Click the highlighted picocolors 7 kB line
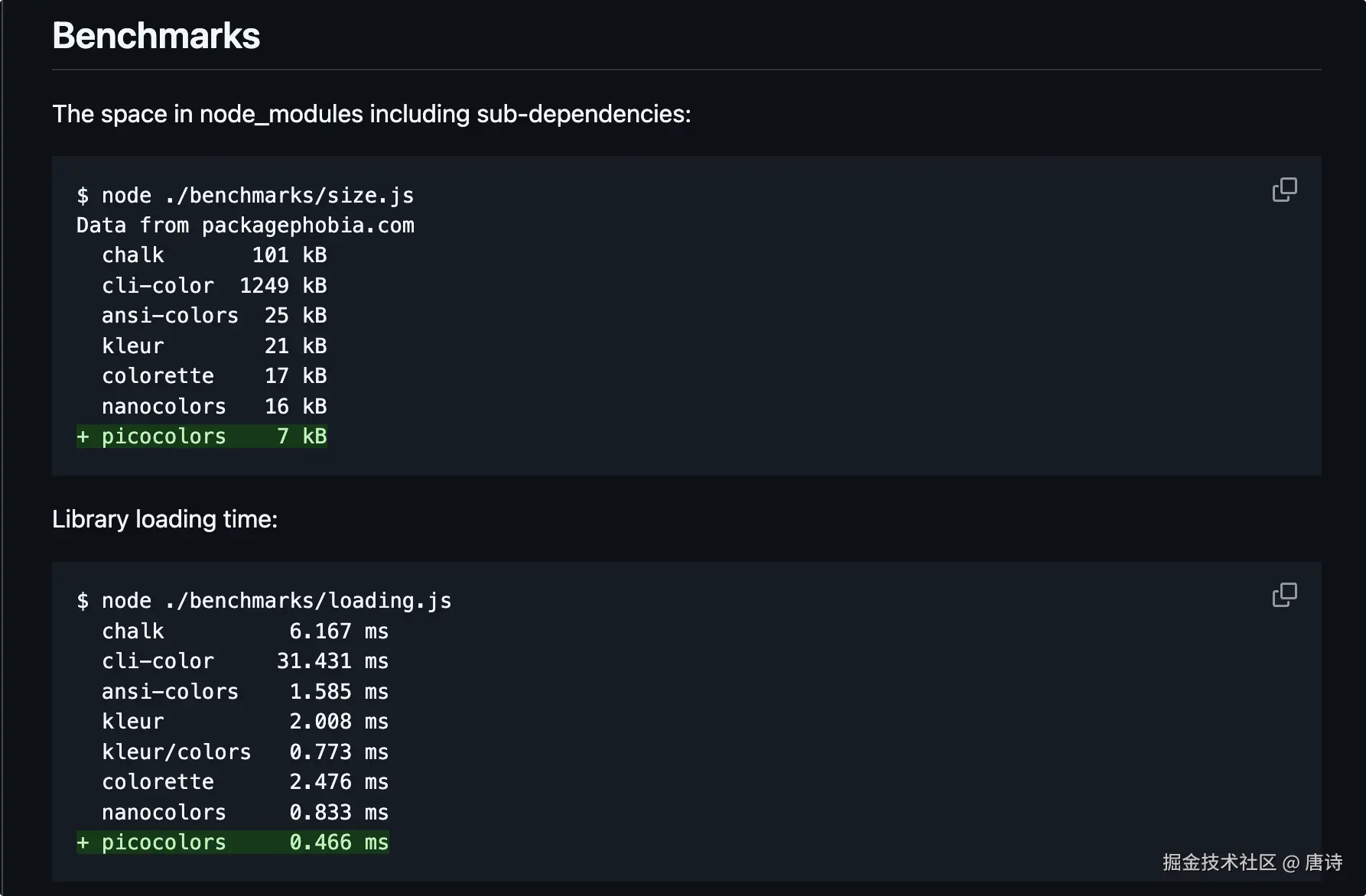This screenshot has width=1366, height=896. pyautogui.click(x=202, y=437)
